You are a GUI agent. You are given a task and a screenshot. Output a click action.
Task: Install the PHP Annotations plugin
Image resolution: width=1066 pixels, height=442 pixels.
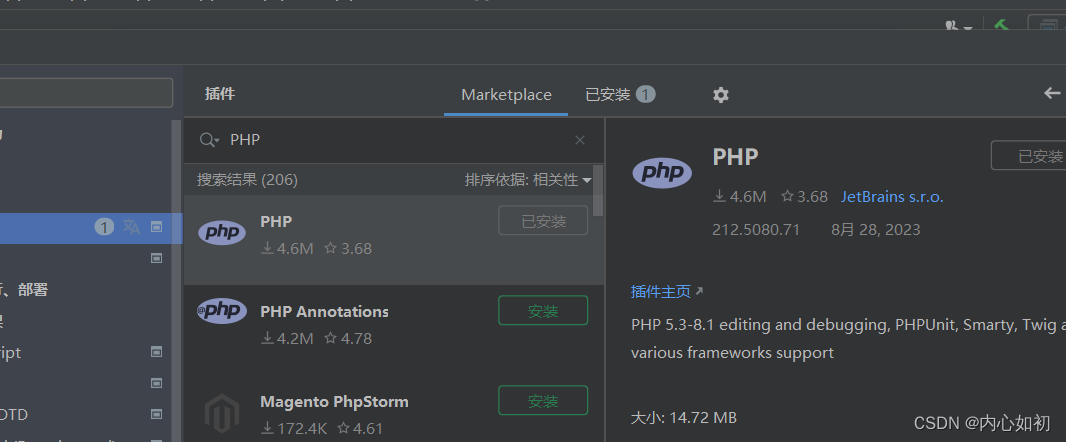tap(543, 311)
